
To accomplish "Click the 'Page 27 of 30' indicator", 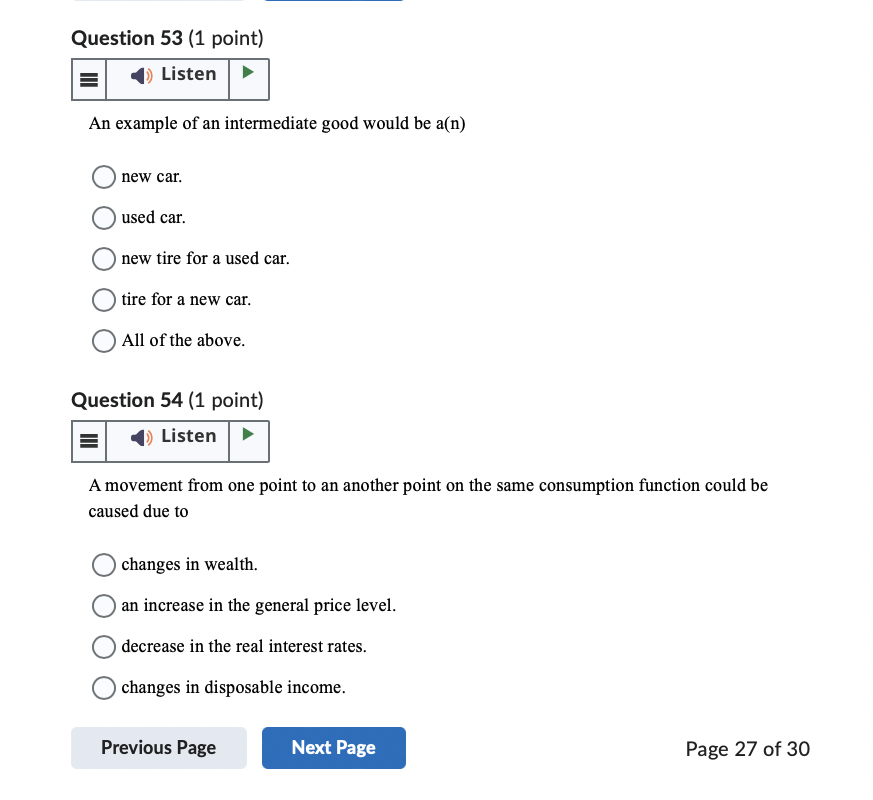I will click(747, 748).
